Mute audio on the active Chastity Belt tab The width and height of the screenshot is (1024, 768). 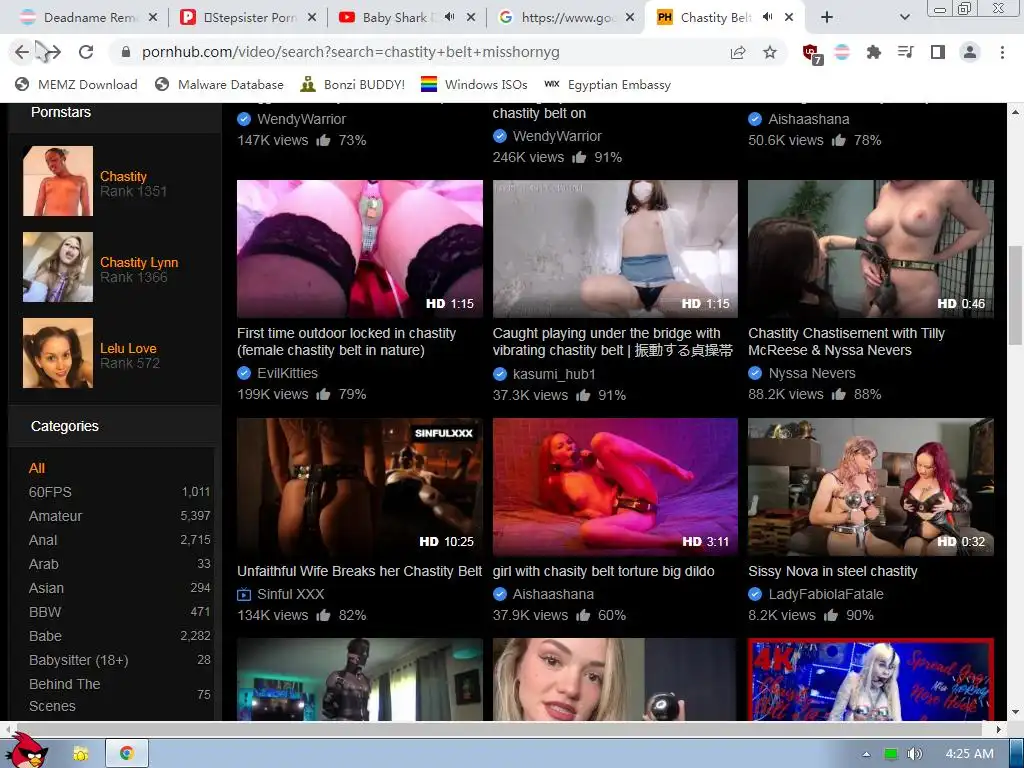(768, 18)
